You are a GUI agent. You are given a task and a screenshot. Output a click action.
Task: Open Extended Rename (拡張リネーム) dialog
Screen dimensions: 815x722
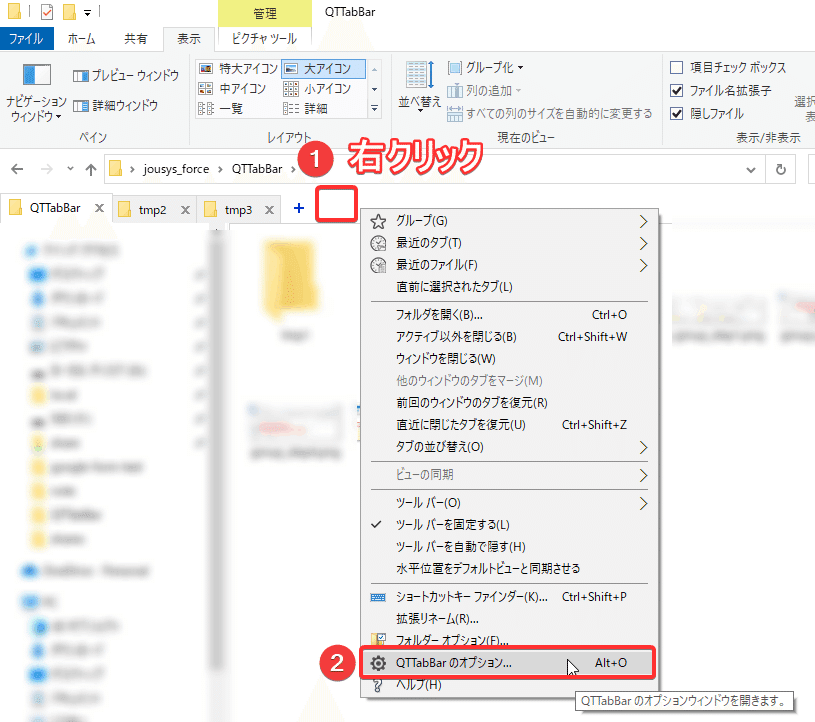tap(508, 619)
